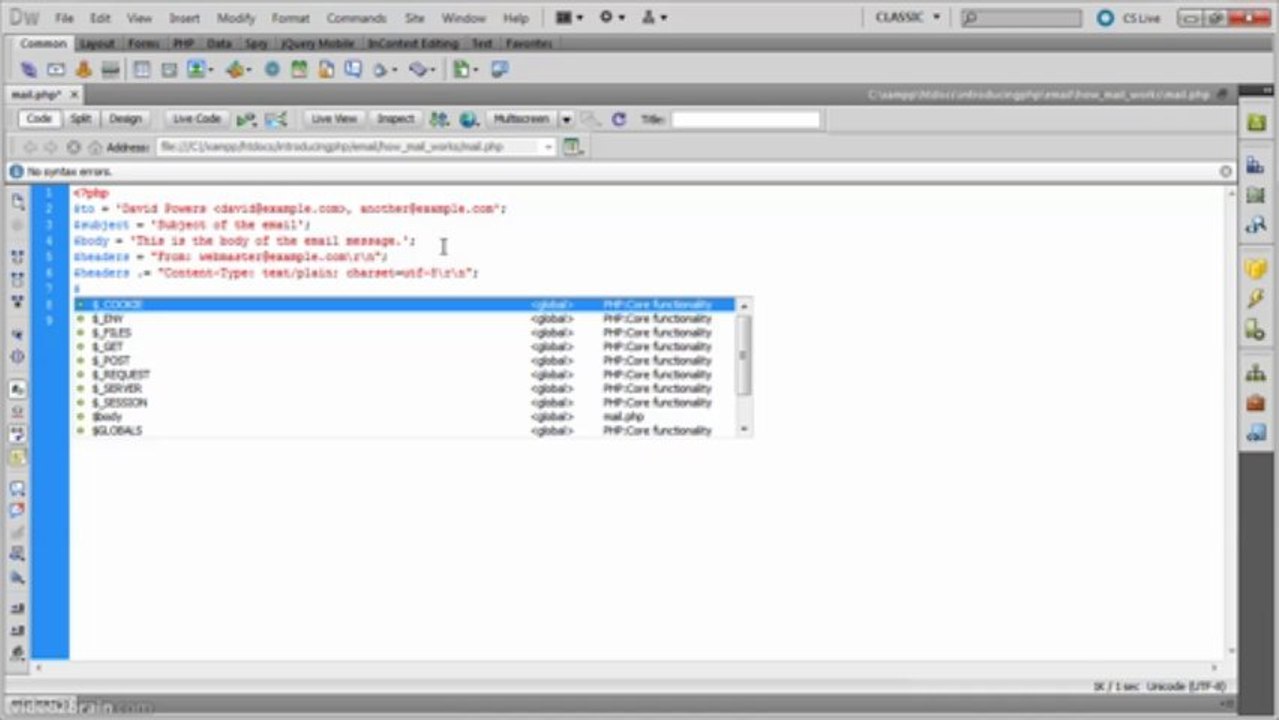This screenshot has height=720, width=1279.
Task: Click the Insert Widget icon
Action: click(272, 69)
